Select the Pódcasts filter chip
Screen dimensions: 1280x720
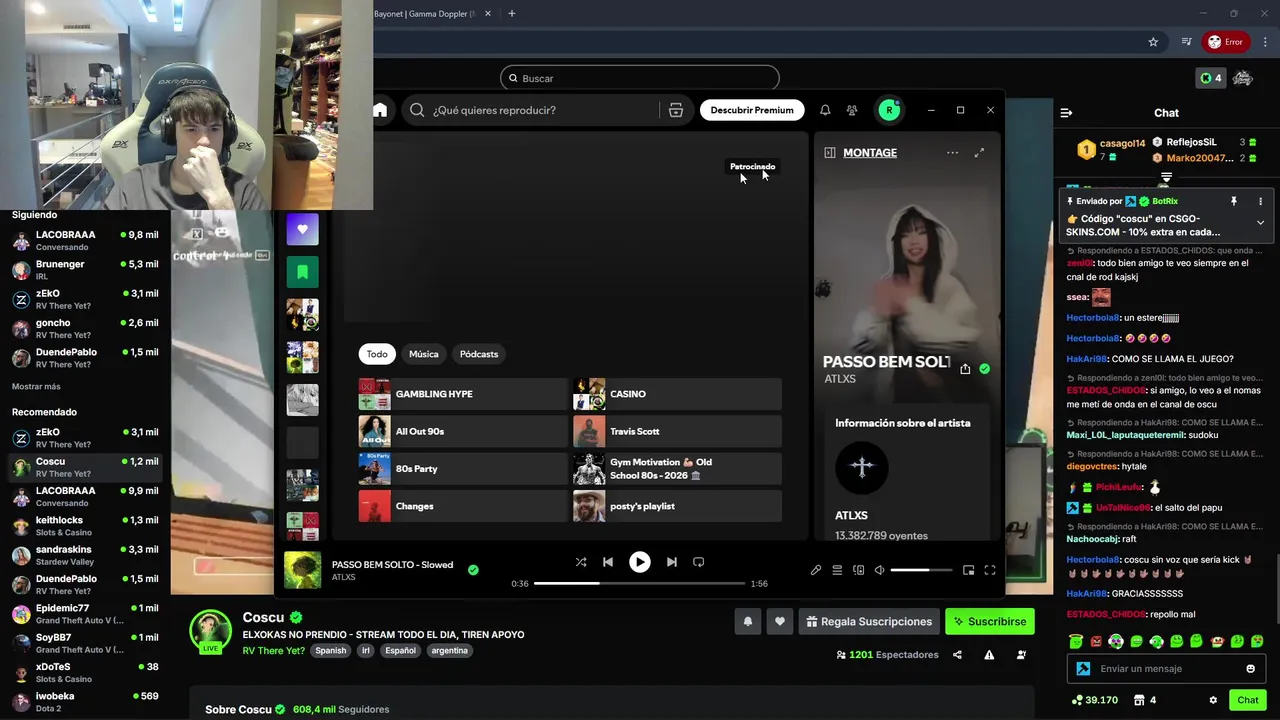click(479, 354)
